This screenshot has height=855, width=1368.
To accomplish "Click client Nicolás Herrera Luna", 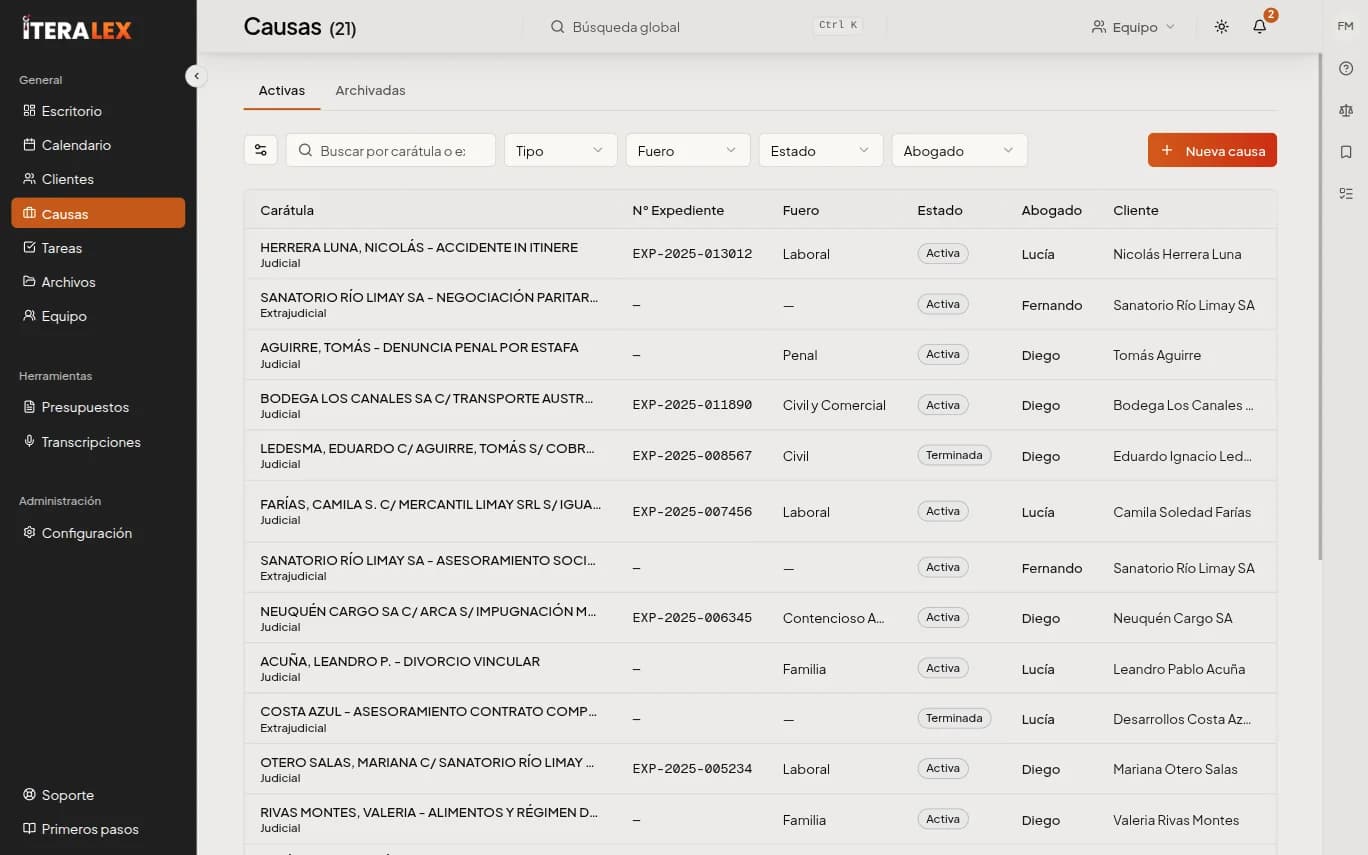I will click(x=1177, y=254).
